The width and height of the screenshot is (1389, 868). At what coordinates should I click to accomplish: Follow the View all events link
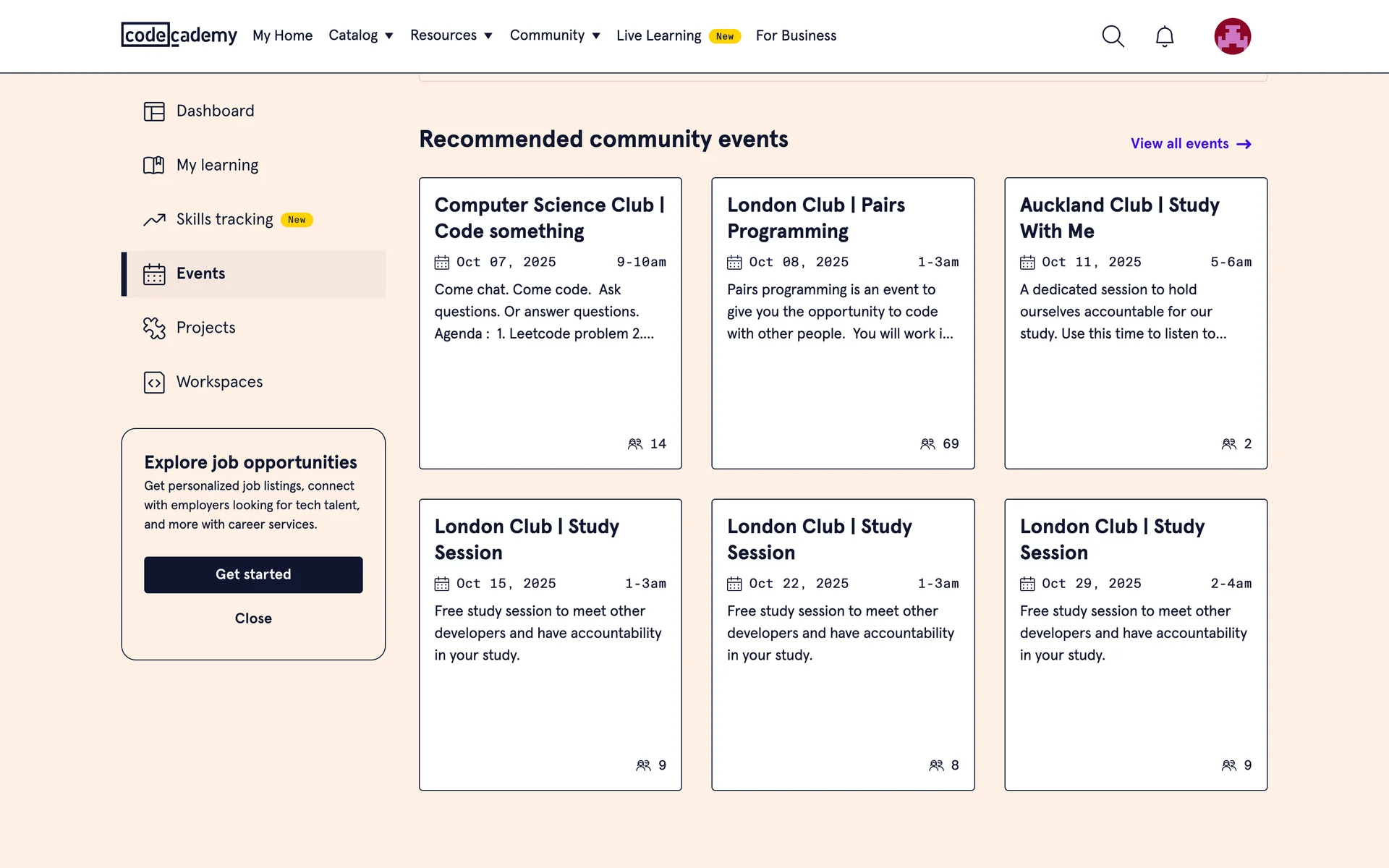[x=1190, y=144]
